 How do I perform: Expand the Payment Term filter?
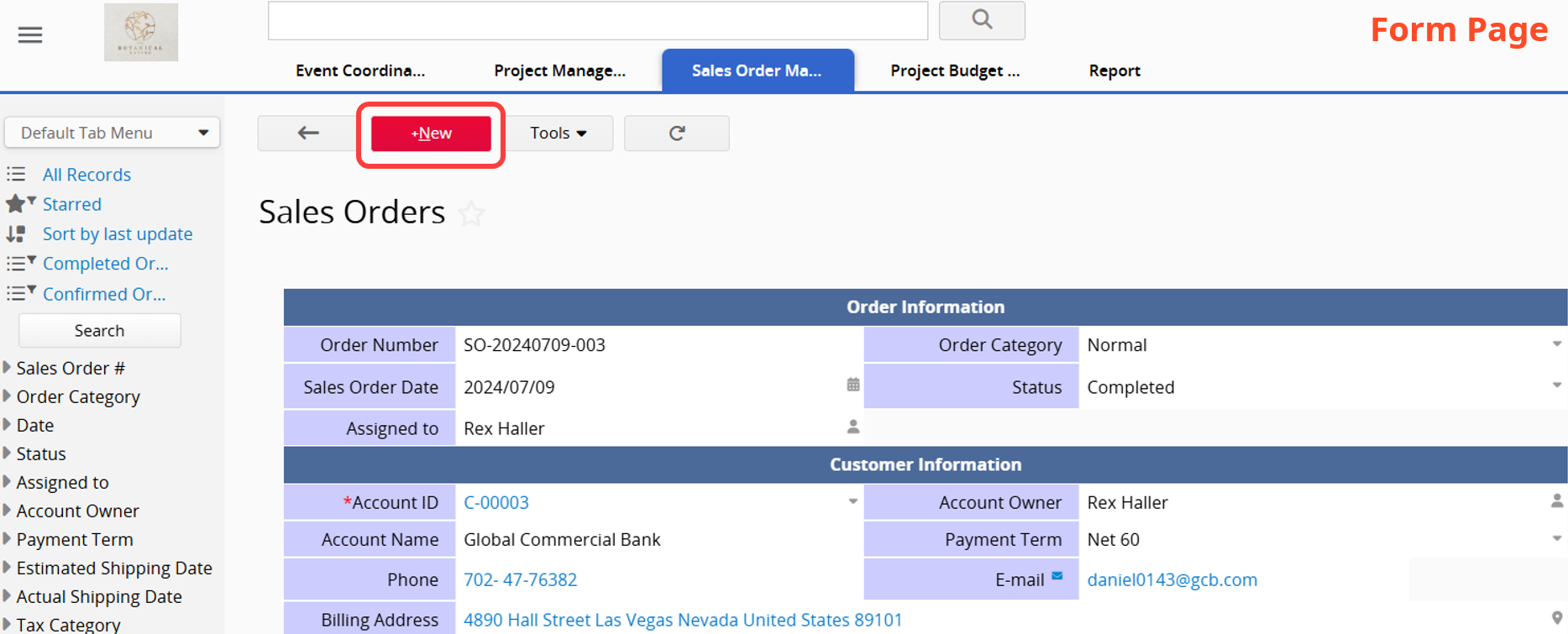coord(74,539)
